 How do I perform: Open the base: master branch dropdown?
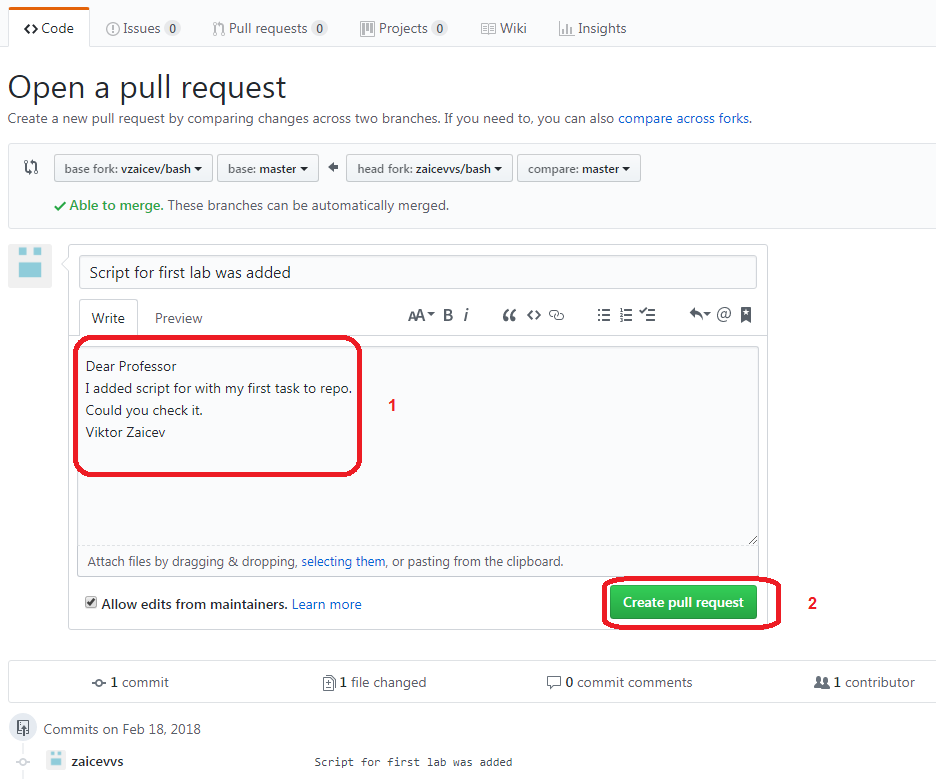[x=268, y=168]
